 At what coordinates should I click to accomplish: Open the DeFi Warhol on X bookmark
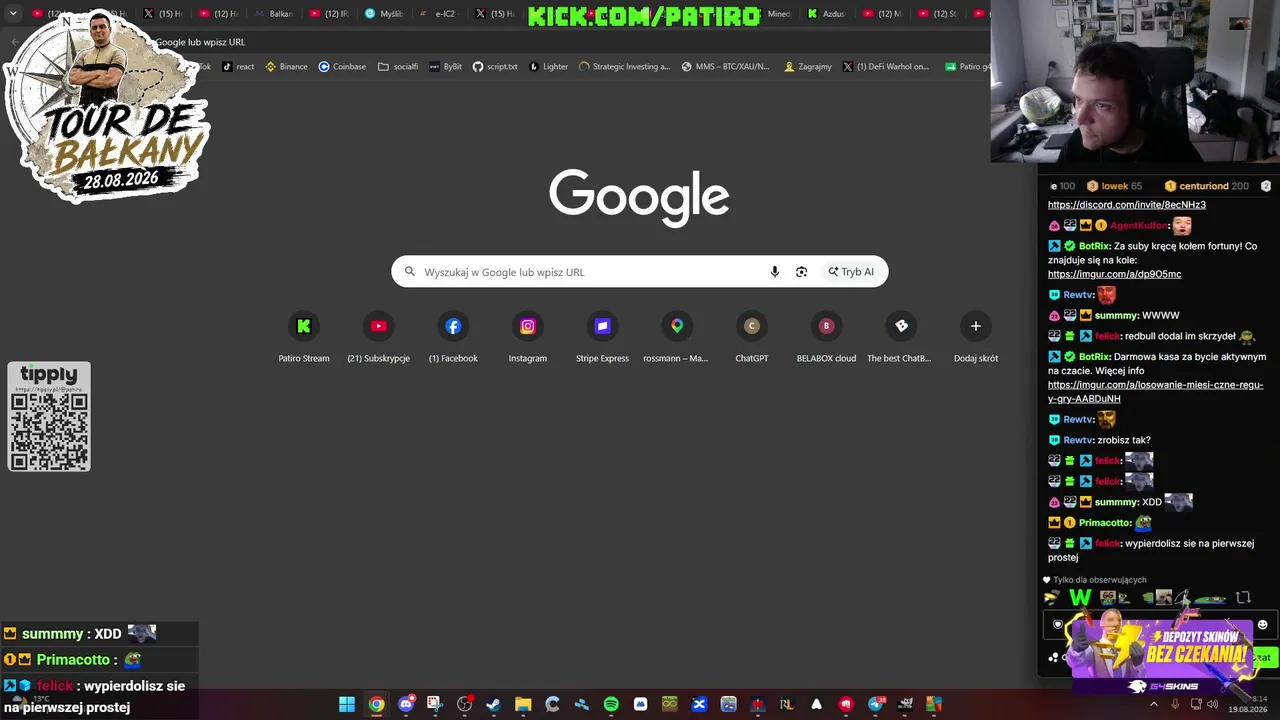tap(886, 67)
